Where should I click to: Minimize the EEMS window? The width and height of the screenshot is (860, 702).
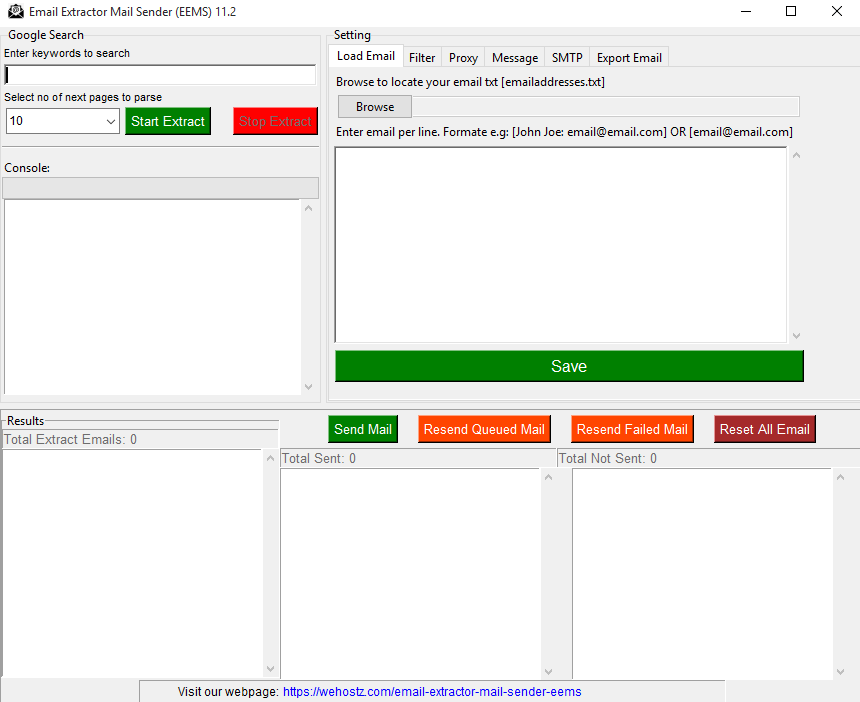tap(746, 12)
